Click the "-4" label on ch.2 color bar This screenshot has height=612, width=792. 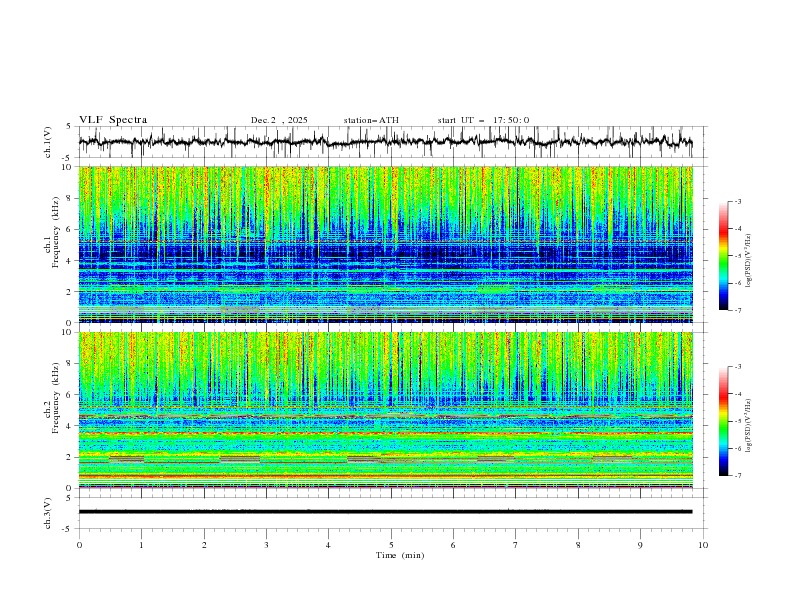[737, 394]
